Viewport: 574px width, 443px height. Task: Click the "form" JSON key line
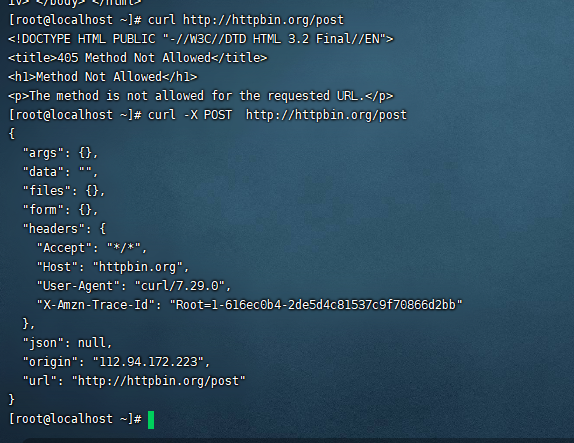60,210
